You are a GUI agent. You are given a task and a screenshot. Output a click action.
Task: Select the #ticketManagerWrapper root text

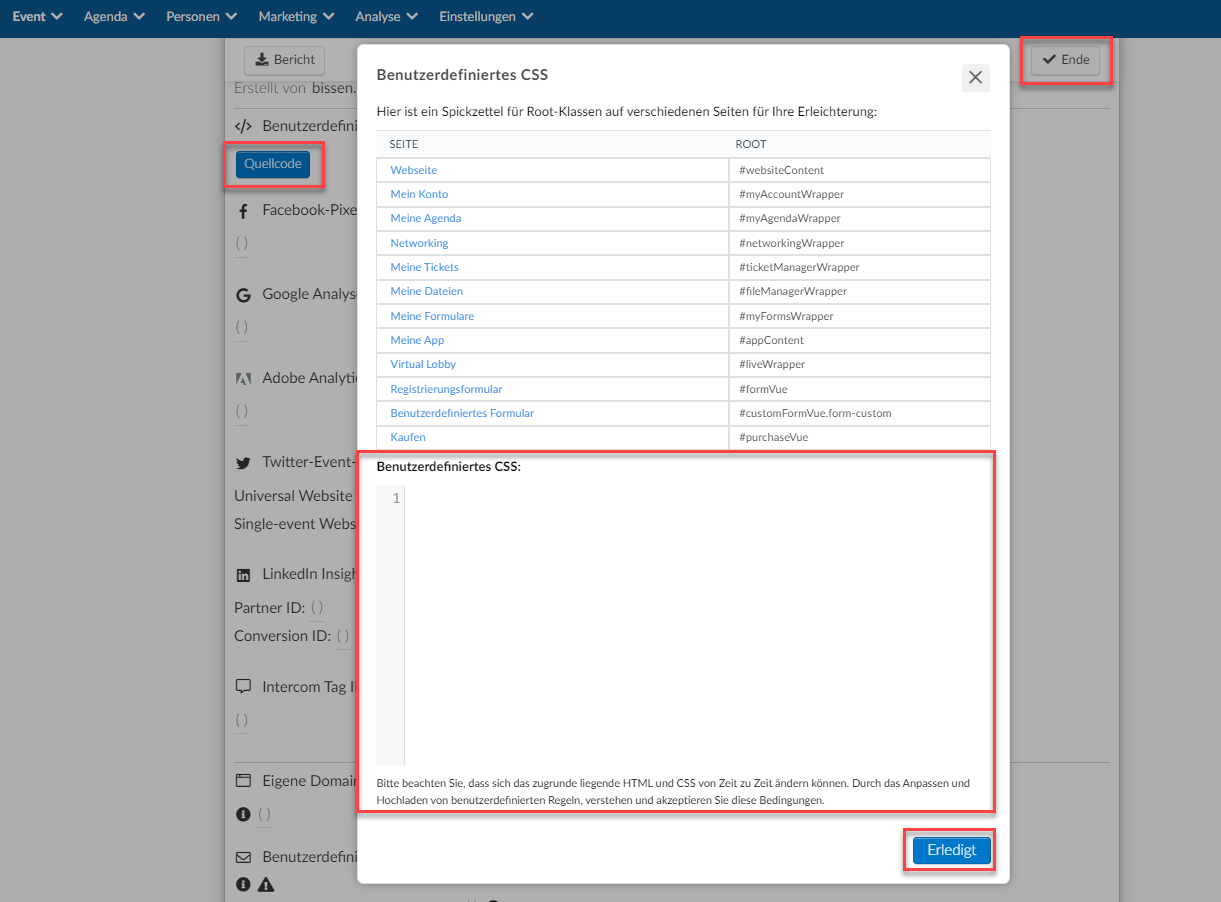[799, 267]
